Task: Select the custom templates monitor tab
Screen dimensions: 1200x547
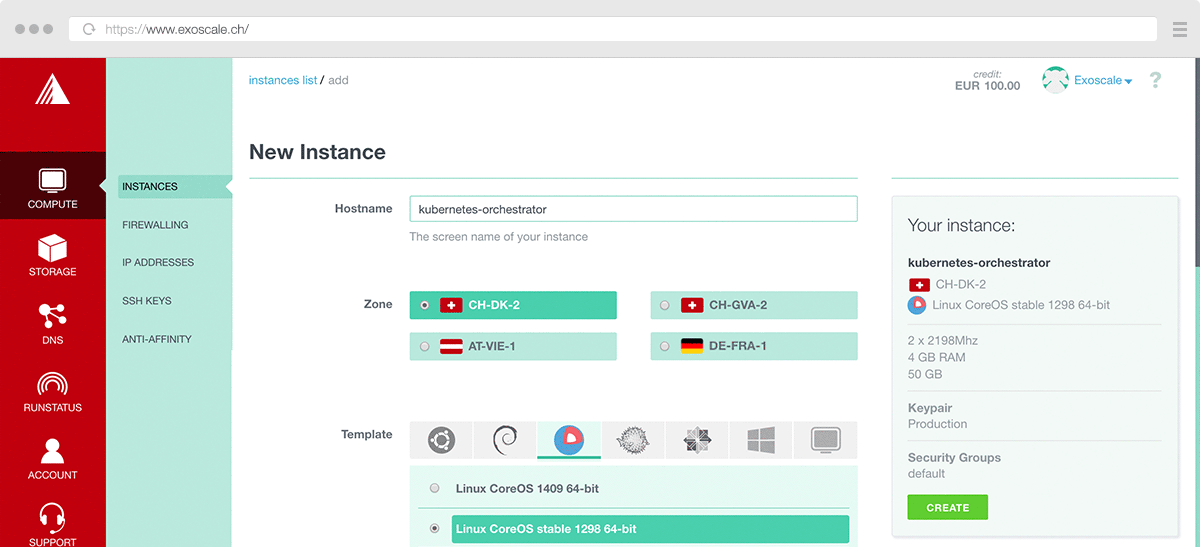Action: (x=825, y=440)
